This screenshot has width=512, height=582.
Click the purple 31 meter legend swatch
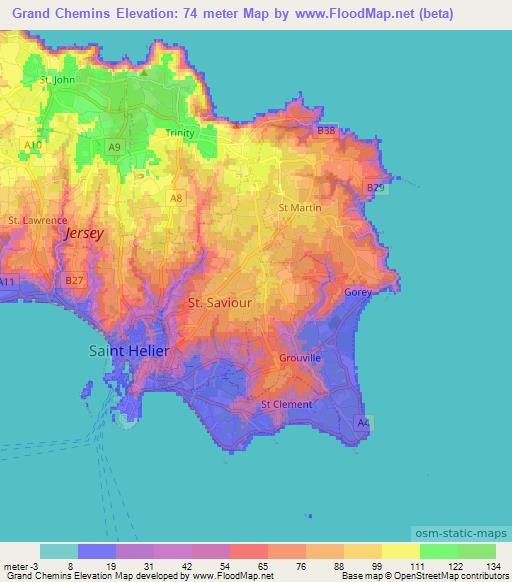pos(135,552)
